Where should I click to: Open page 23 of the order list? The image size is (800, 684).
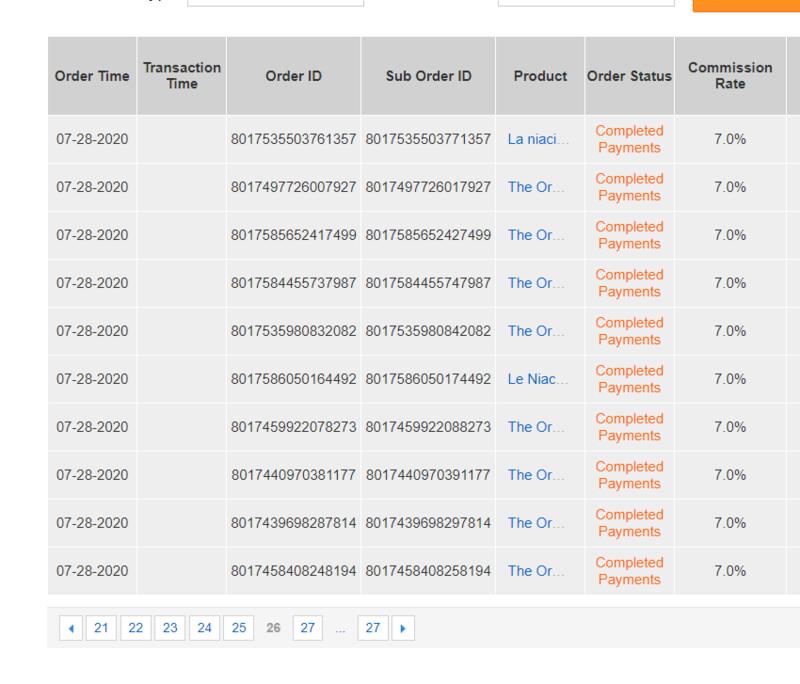coord(170,628)
